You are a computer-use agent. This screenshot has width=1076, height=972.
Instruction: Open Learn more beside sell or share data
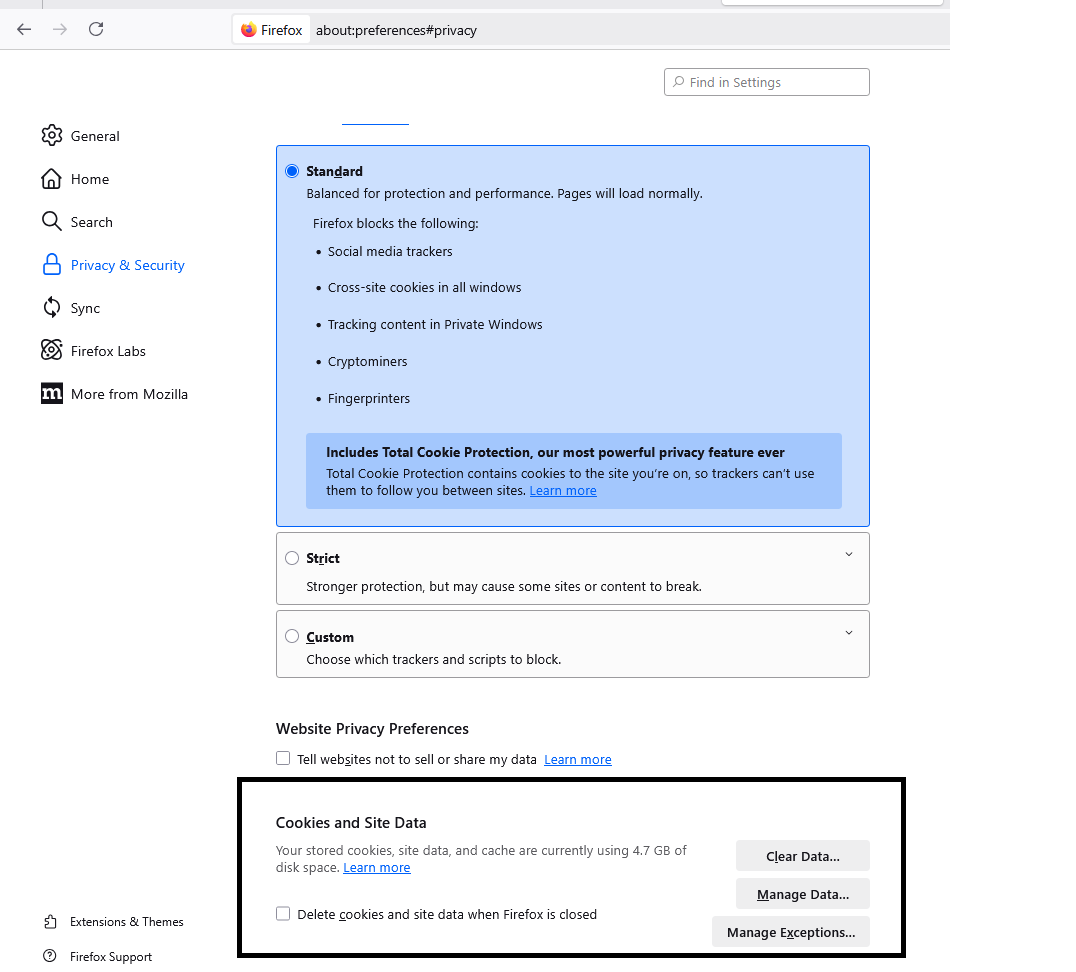pos(578,760)
